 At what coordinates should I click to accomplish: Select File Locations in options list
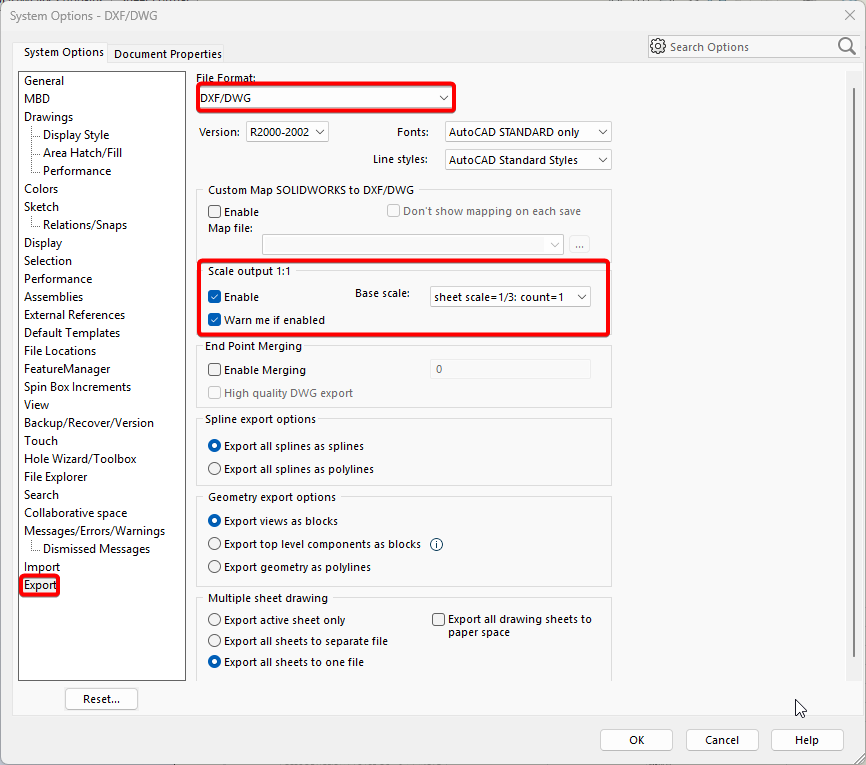60,351
